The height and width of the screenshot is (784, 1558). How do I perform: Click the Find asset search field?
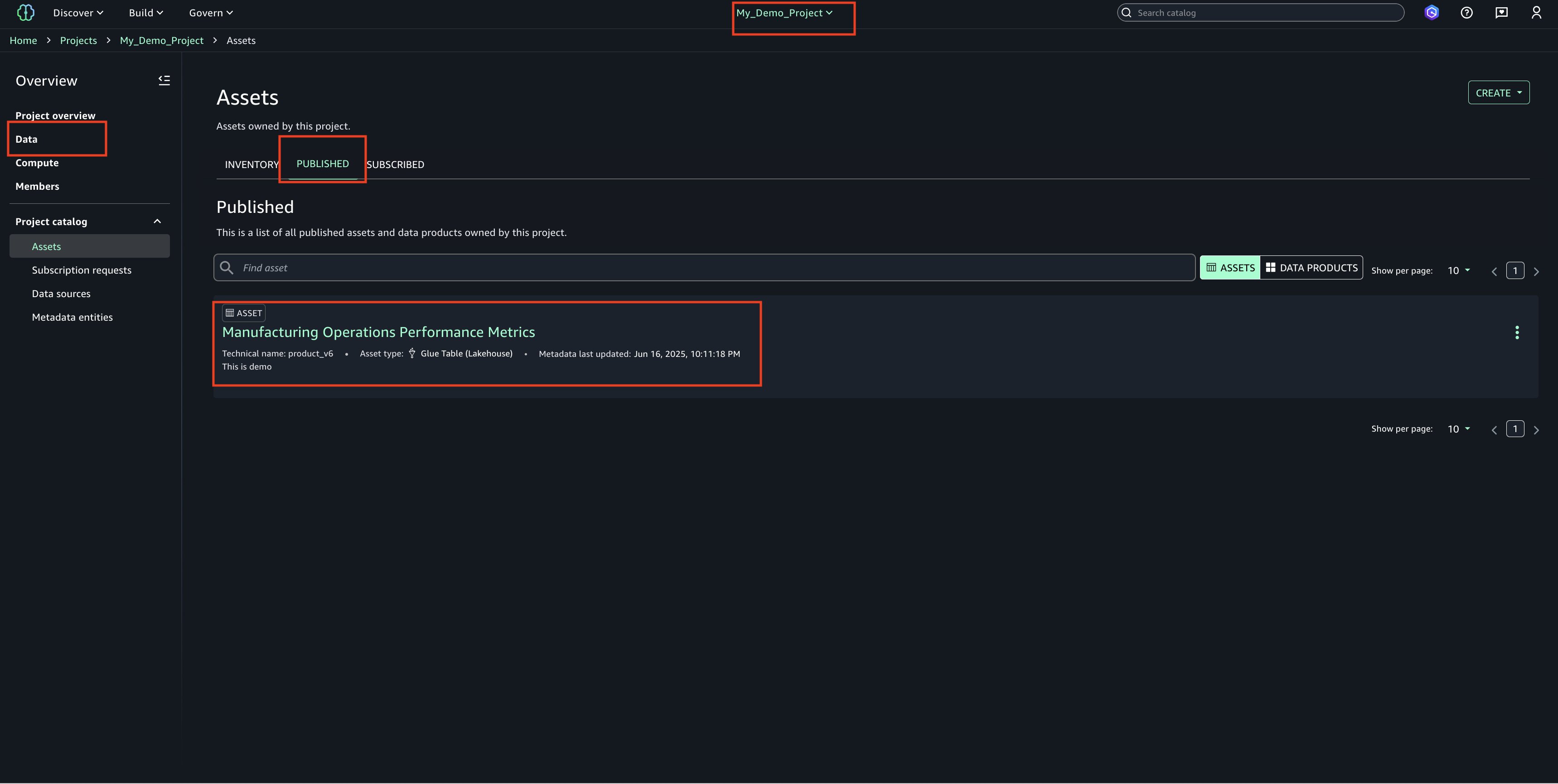(714, 268)
